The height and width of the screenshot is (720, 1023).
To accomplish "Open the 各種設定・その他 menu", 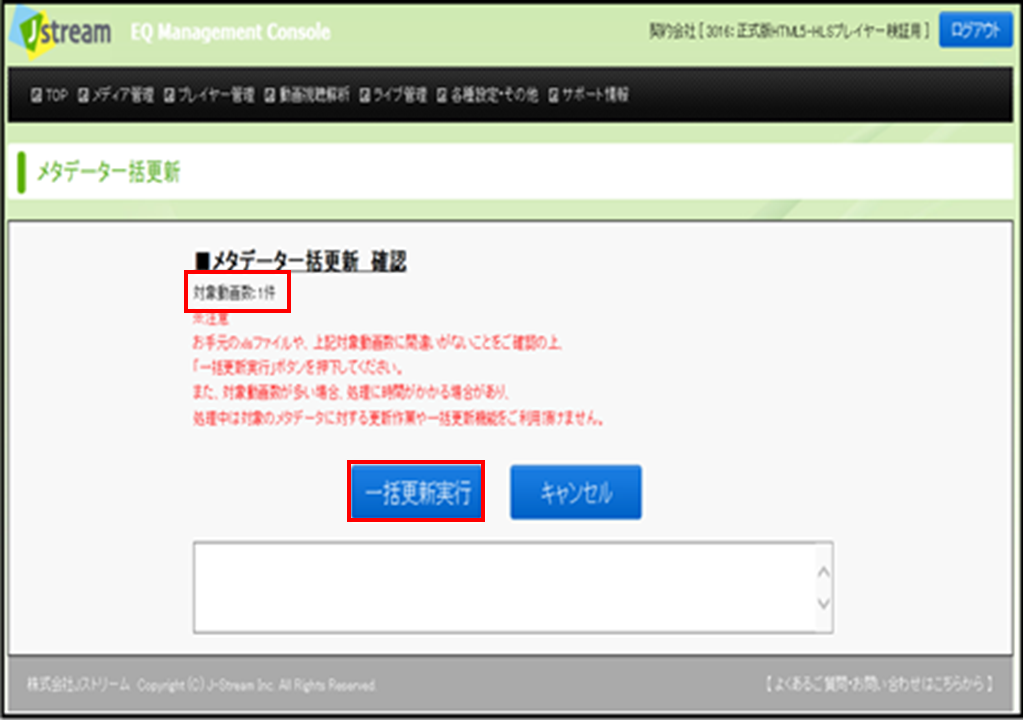I will tap(494, 96).
